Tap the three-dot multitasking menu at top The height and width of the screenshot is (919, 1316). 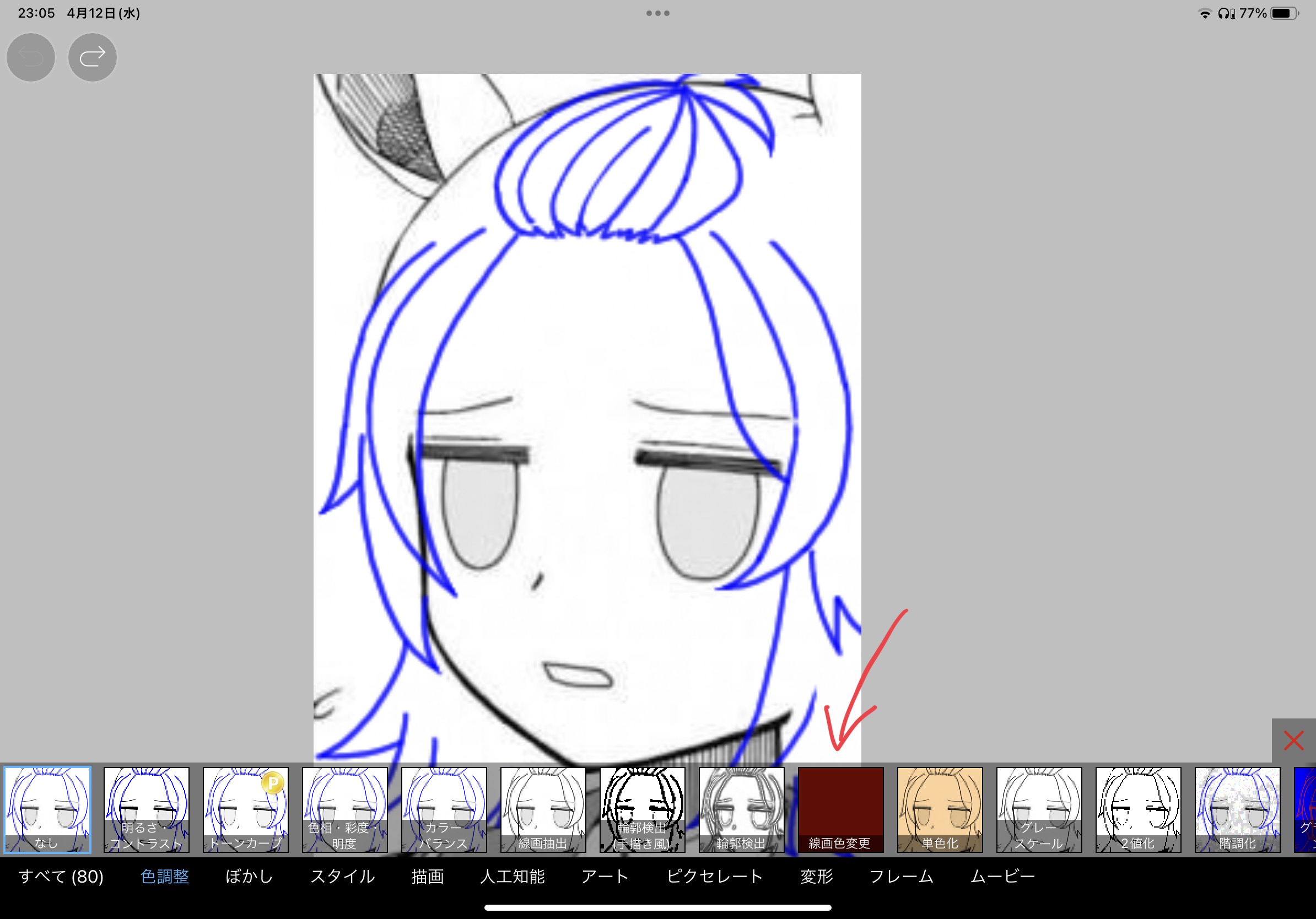[x=657, y=13]
